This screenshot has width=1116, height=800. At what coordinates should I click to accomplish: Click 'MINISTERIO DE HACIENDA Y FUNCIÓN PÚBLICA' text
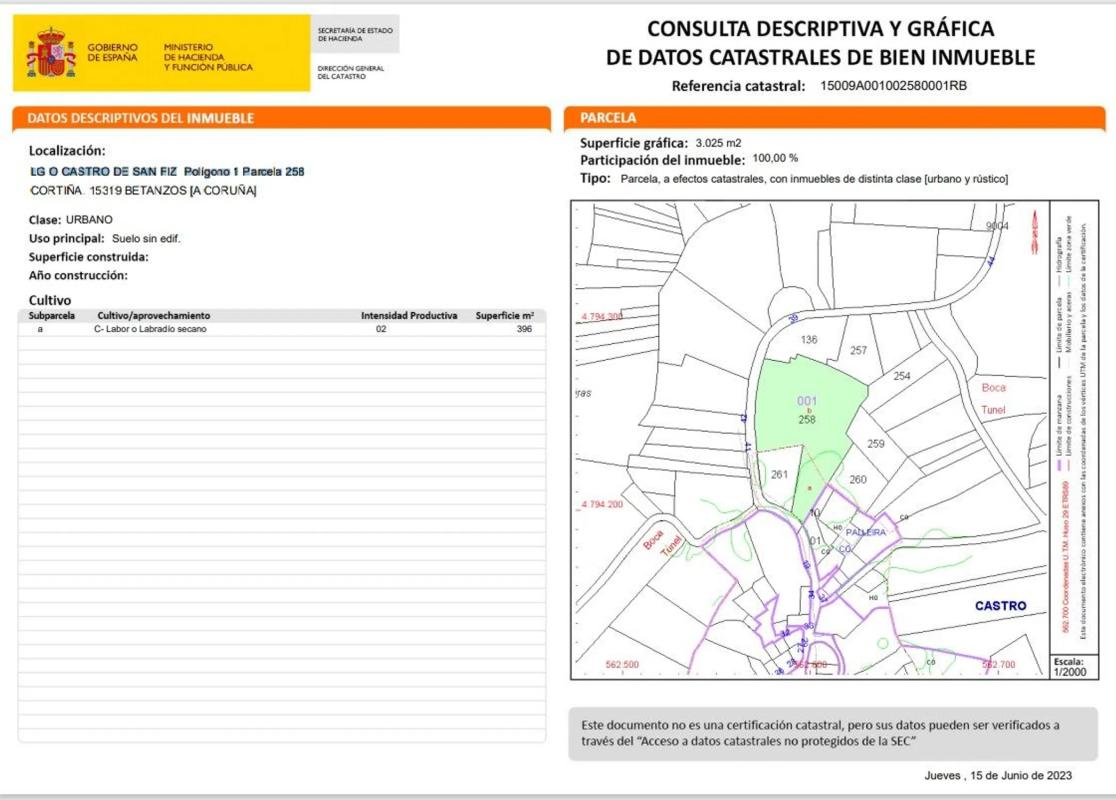tap(208, 57)
